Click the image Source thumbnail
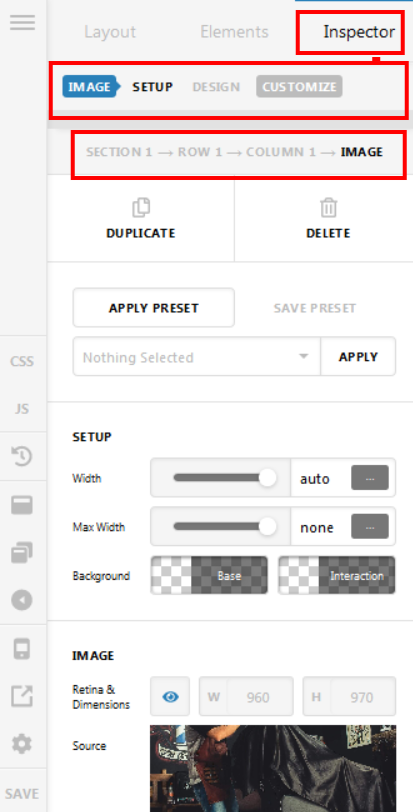This screenshot has height=812, width=413. [x=273, y=768]
